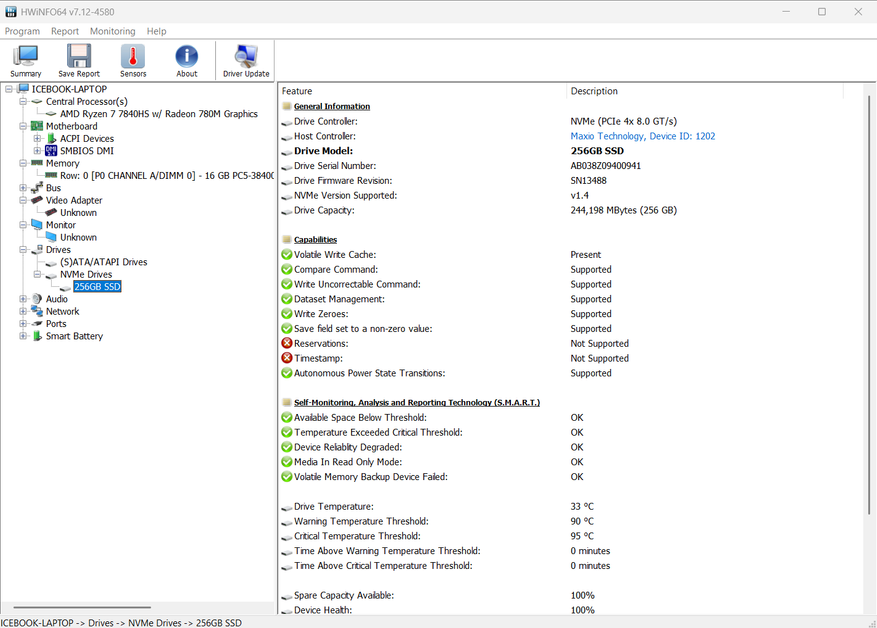Select the 256GB SSD tree item
This screenshot has width=877, height=628.
tap(97, 286)
